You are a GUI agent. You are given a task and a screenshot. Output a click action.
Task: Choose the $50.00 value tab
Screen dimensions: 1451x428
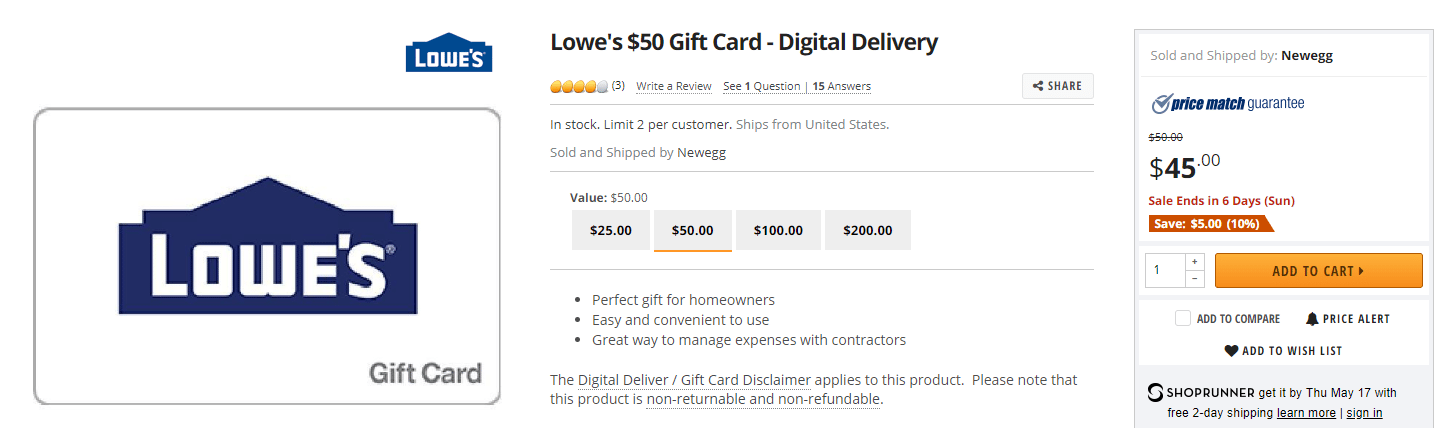(x=692, y=230)
